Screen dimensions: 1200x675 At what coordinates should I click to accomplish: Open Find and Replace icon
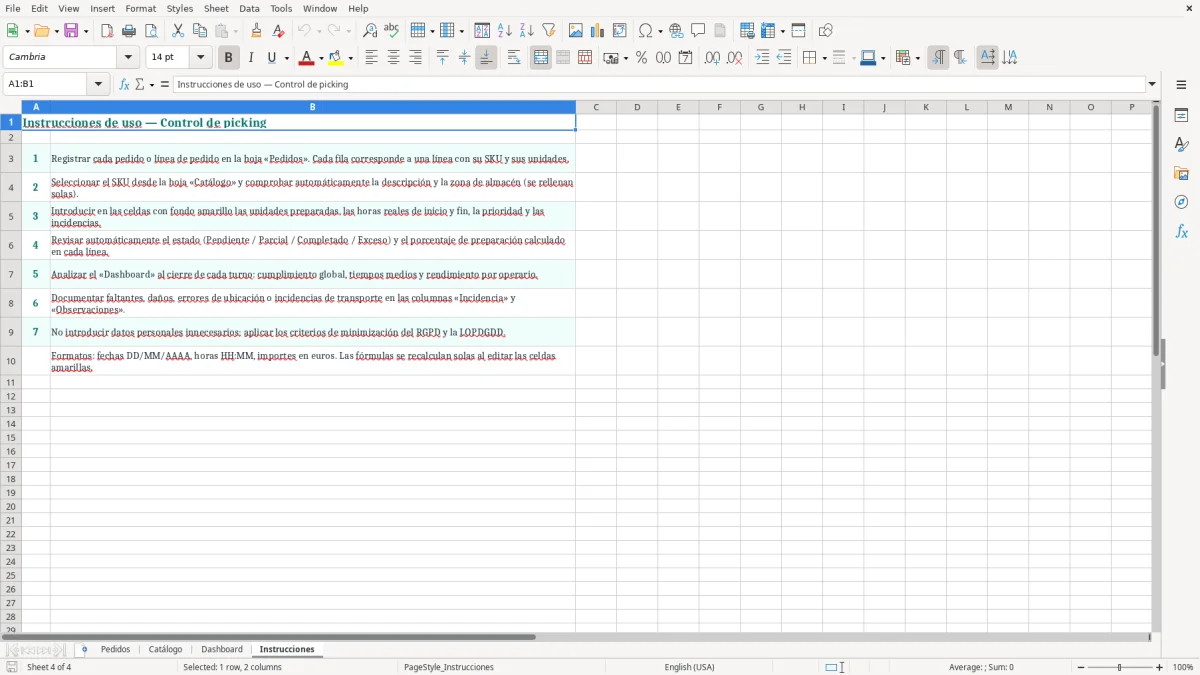click(x=370, y=31)
